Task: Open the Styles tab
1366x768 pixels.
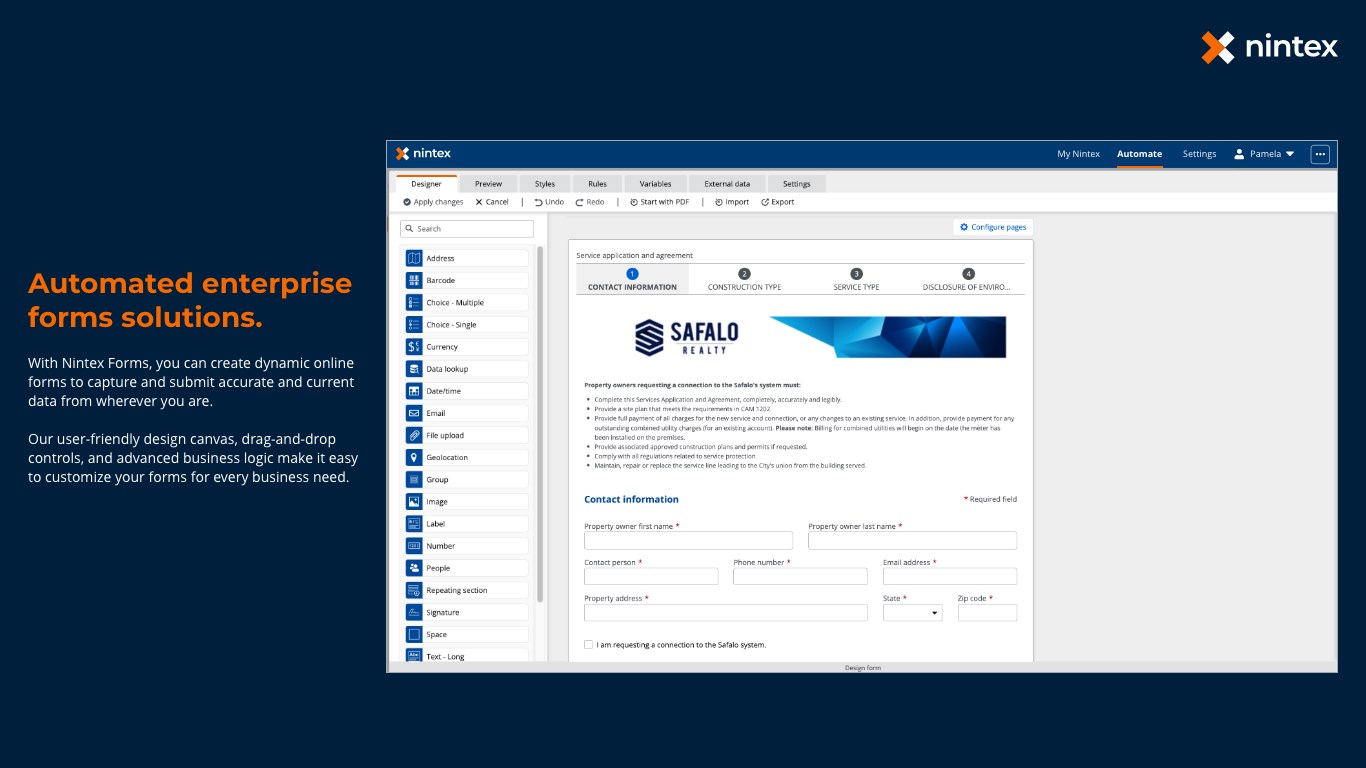Action: point(545,184)
